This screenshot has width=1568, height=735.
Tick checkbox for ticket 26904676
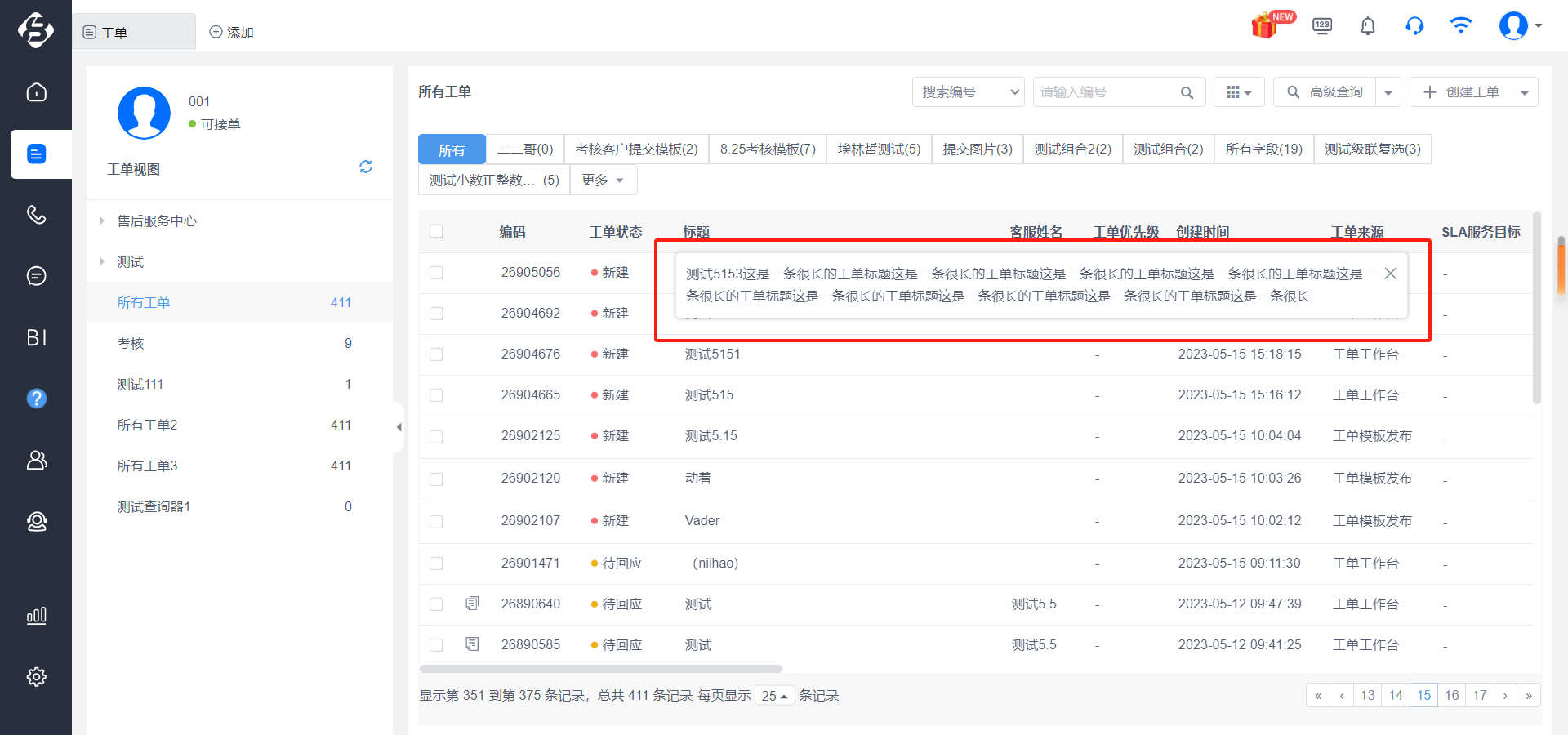point(437,354)
